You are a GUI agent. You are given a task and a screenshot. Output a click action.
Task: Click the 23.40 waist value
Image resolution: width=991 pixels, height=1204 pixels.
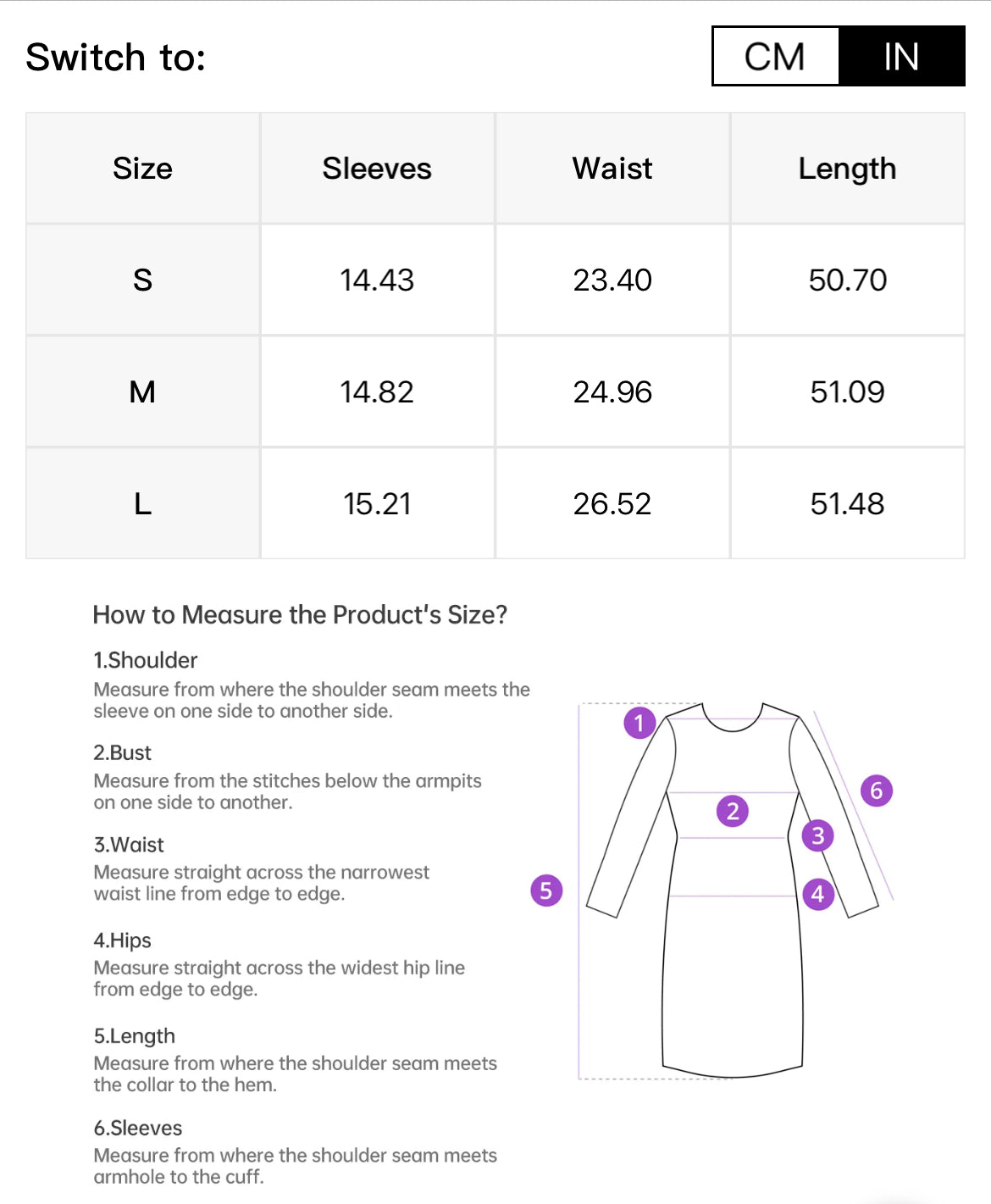coord(612,280)
